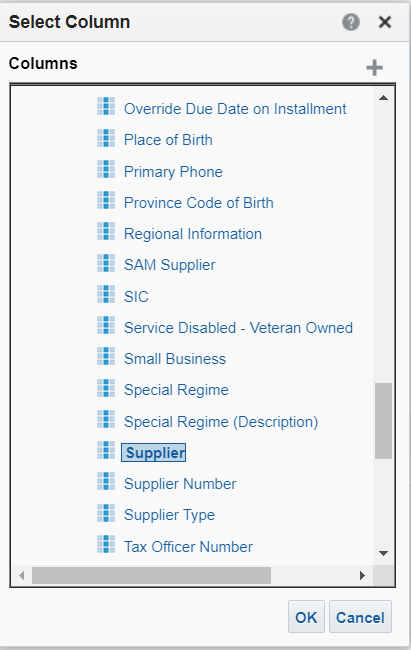Open the help question mark icon
Image resolution: width=411 pixels, height=650 pixels.
pyautogui.click(x=351, y=22)
